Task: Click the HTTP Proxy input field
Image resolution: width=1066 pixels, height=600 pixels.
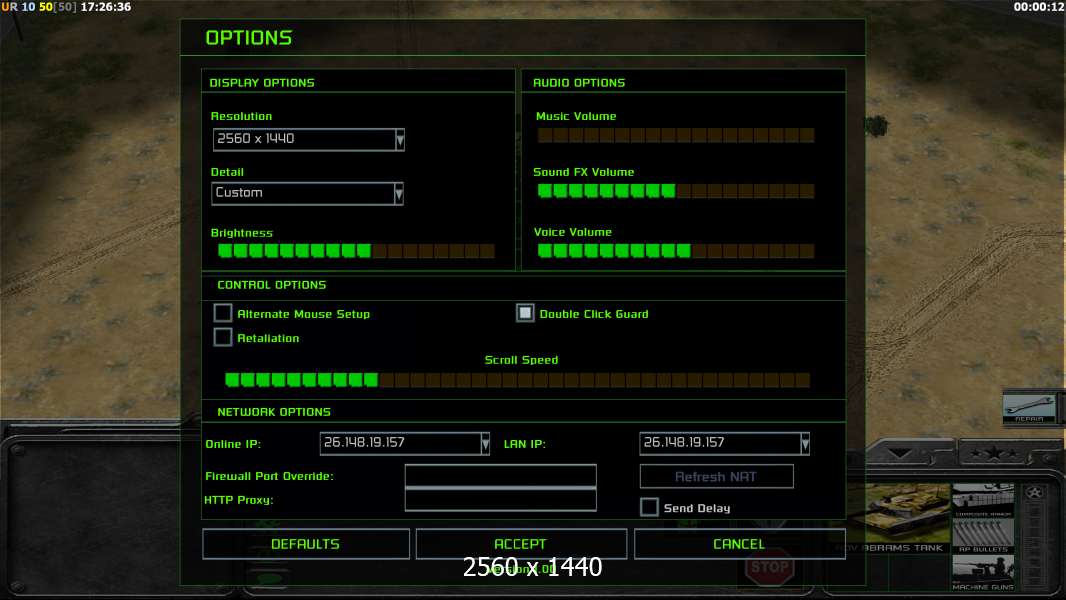Action: 500,499
